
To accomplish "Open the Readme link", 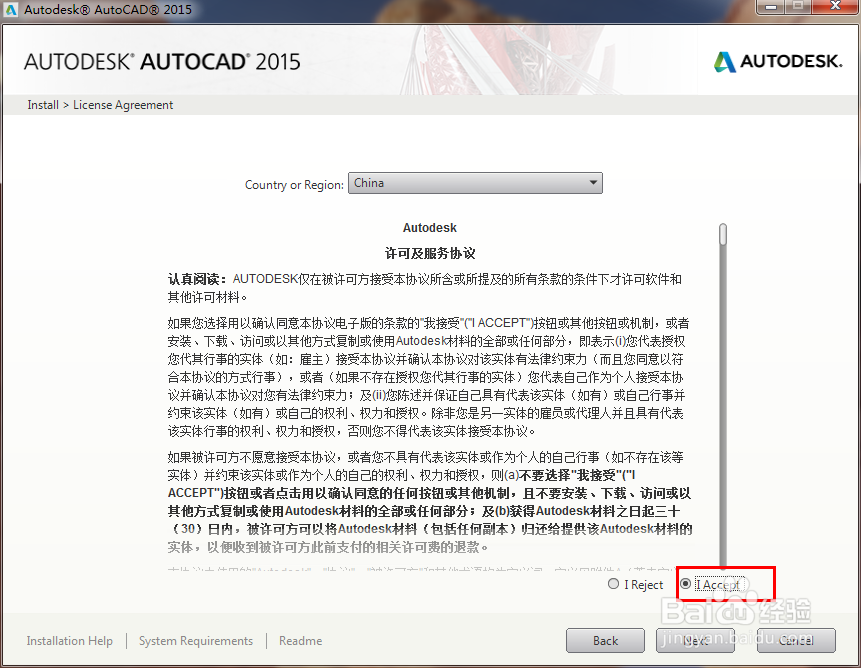I will (x=300, y=641).
